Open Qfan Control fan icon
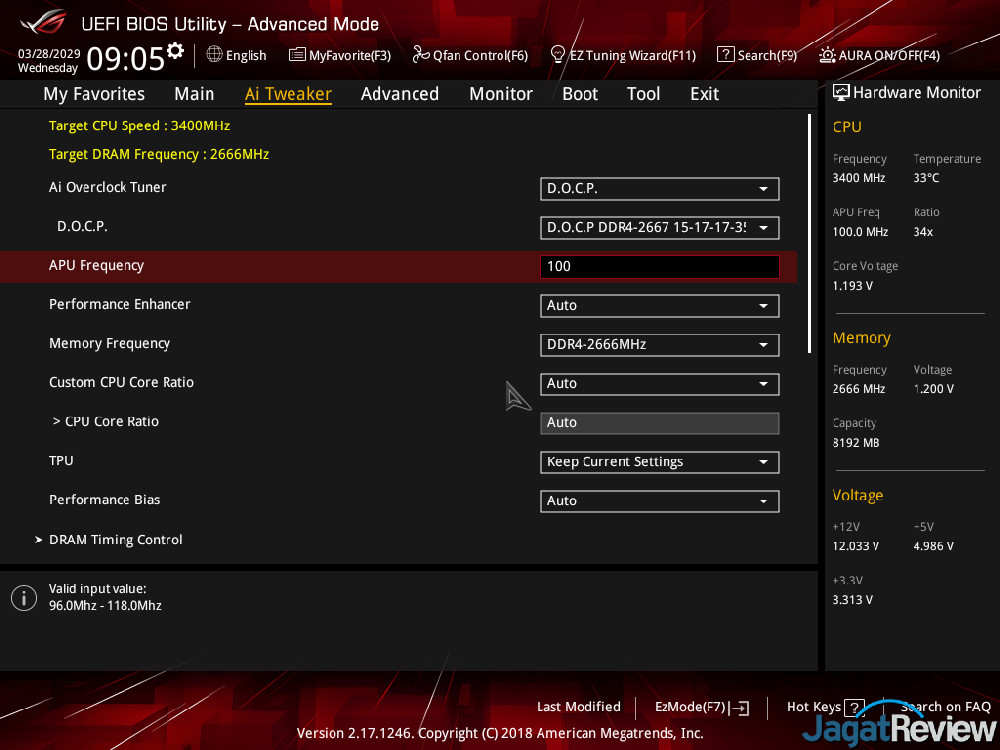This screenshot has width=1000, height=750. pyautogui.click(x=421, y=55)
